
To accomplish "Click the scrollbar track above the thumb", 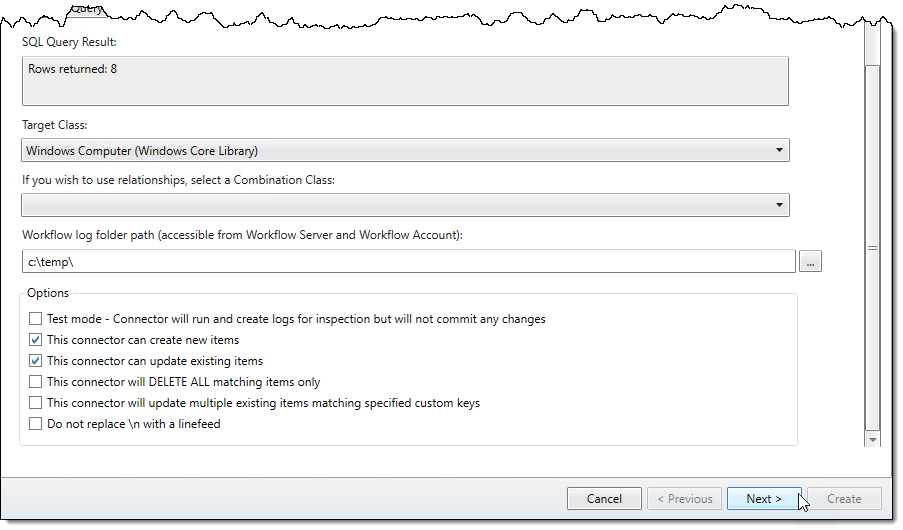I will [x=872, y=45].
